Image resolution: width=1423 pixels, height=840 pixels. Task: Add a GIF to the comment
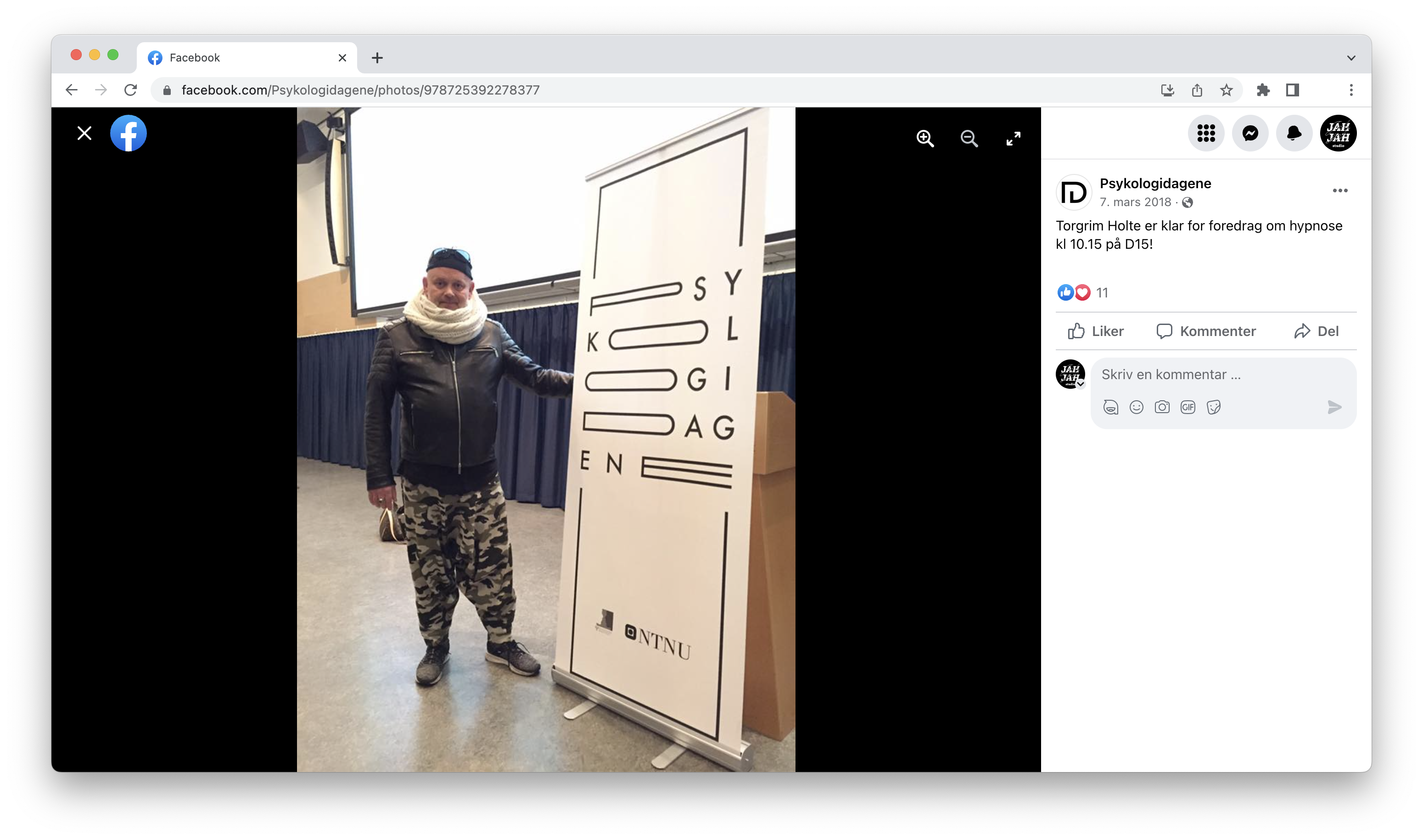coord(1188,407)
